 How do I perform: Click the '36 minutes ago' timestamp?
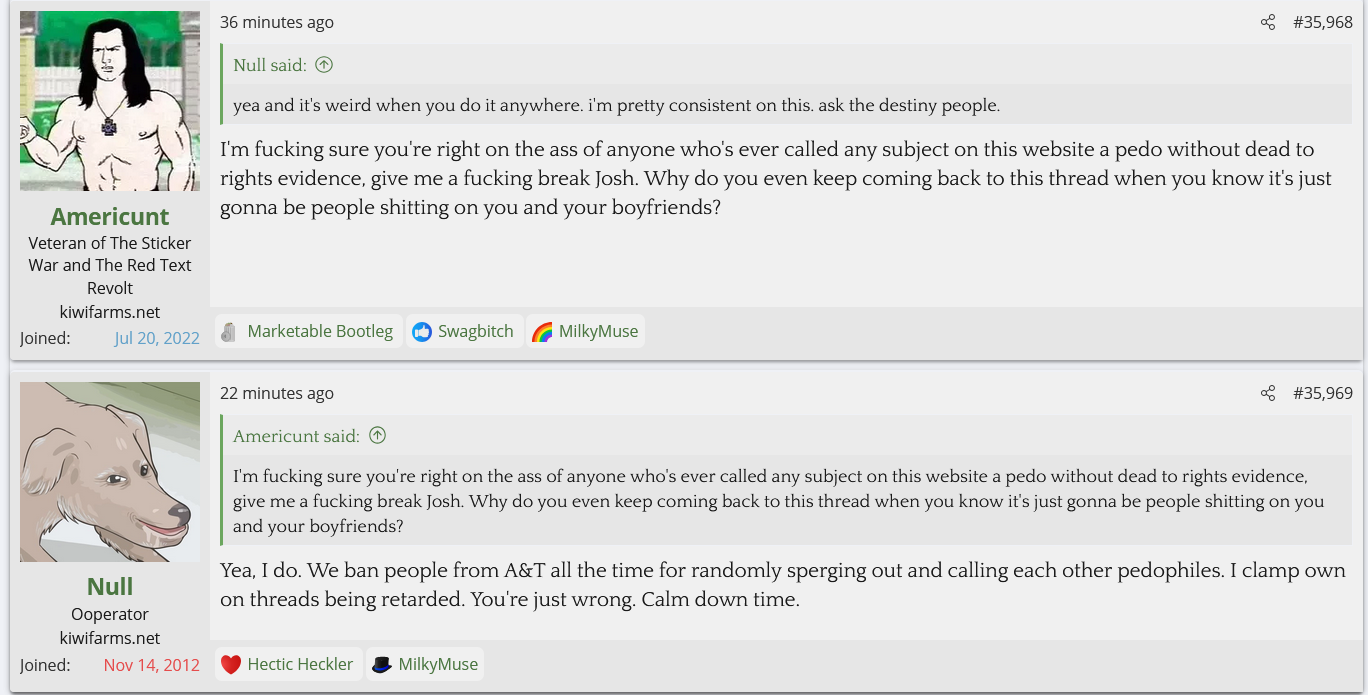point(277,22)
